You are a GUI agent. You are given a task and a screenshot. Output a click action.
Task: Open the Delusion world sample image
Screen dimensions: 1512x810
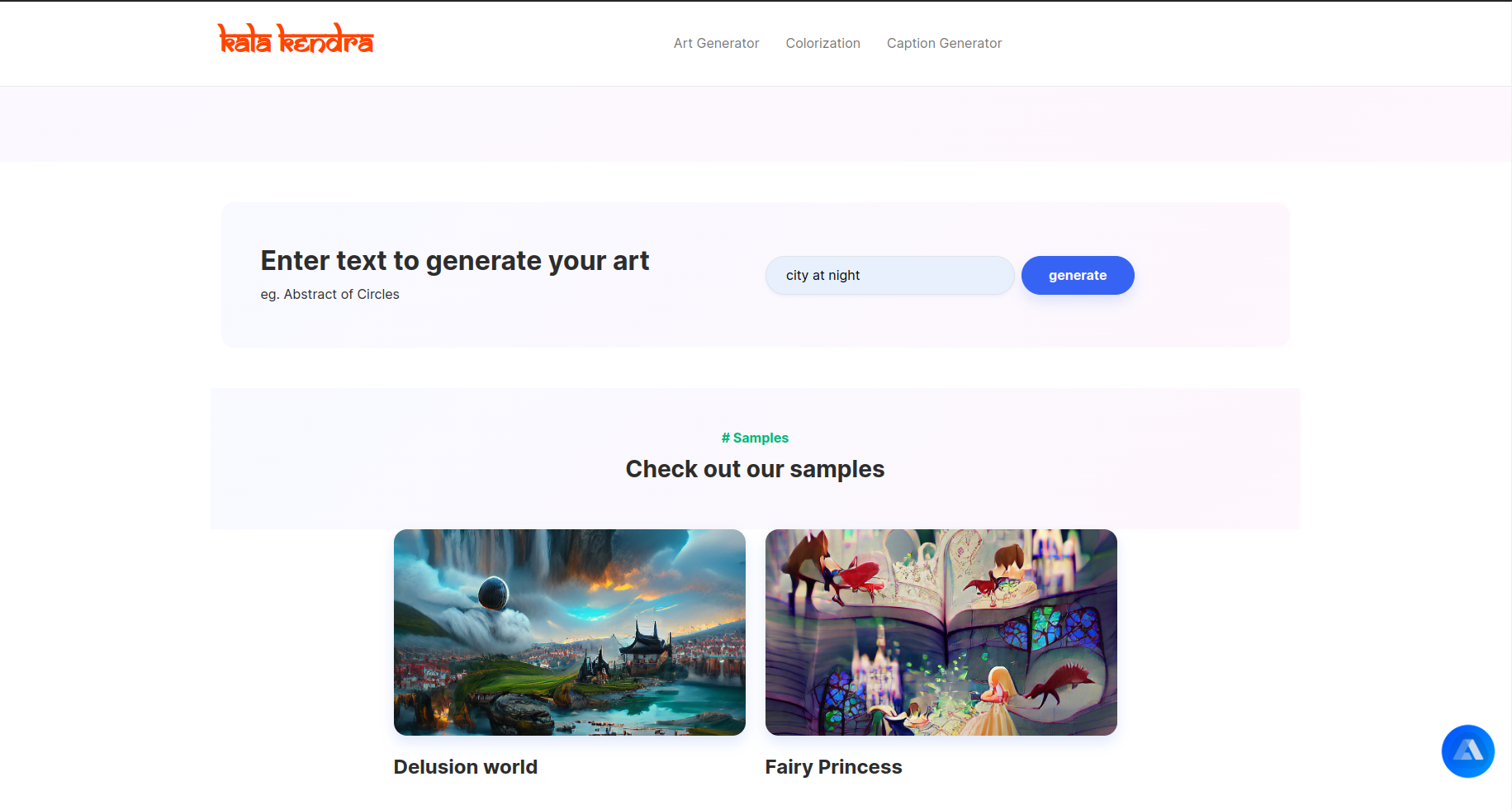click(x=570, y=632)
